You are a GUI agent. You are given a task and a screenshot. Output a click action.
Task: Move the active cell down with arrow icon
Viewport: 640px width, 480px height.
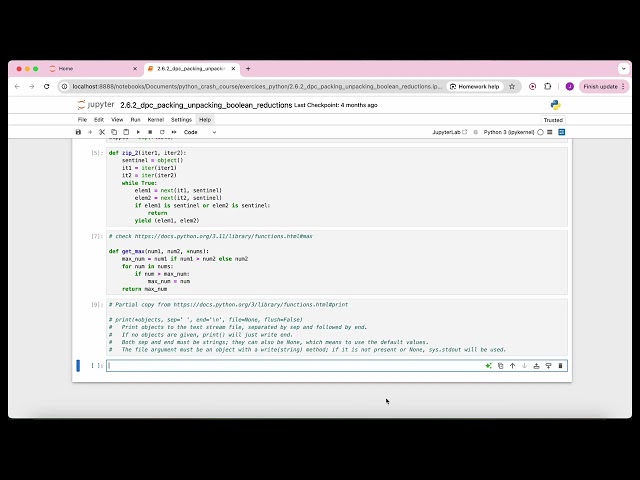(x=524, y=366)
